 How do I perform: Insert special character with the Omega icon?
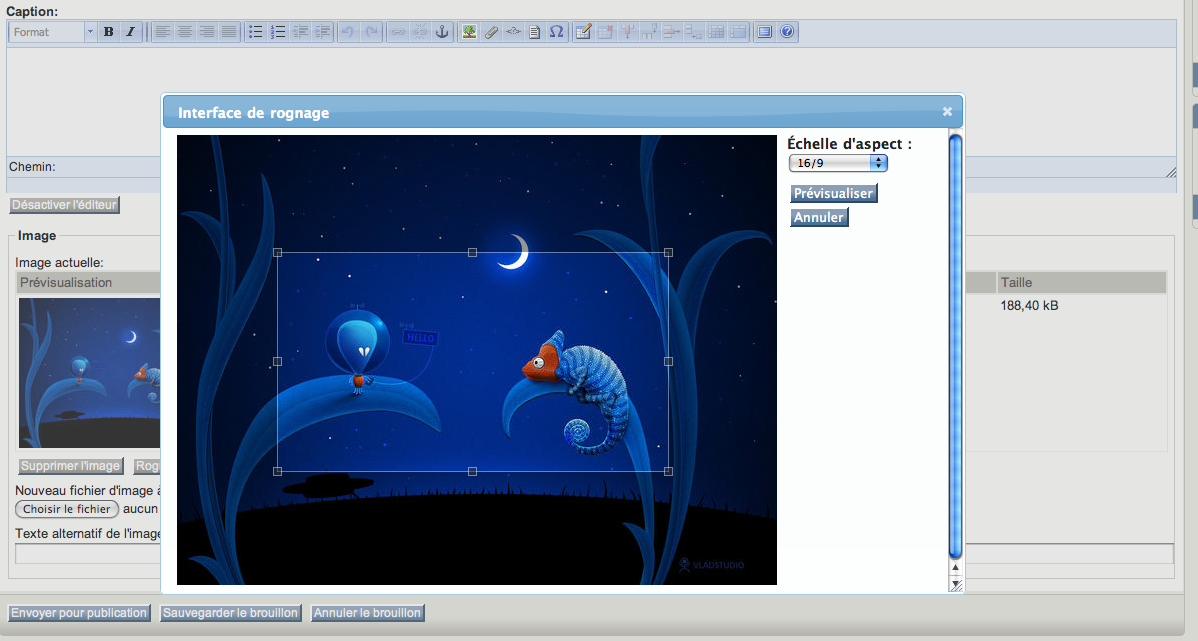pos(556,32)
